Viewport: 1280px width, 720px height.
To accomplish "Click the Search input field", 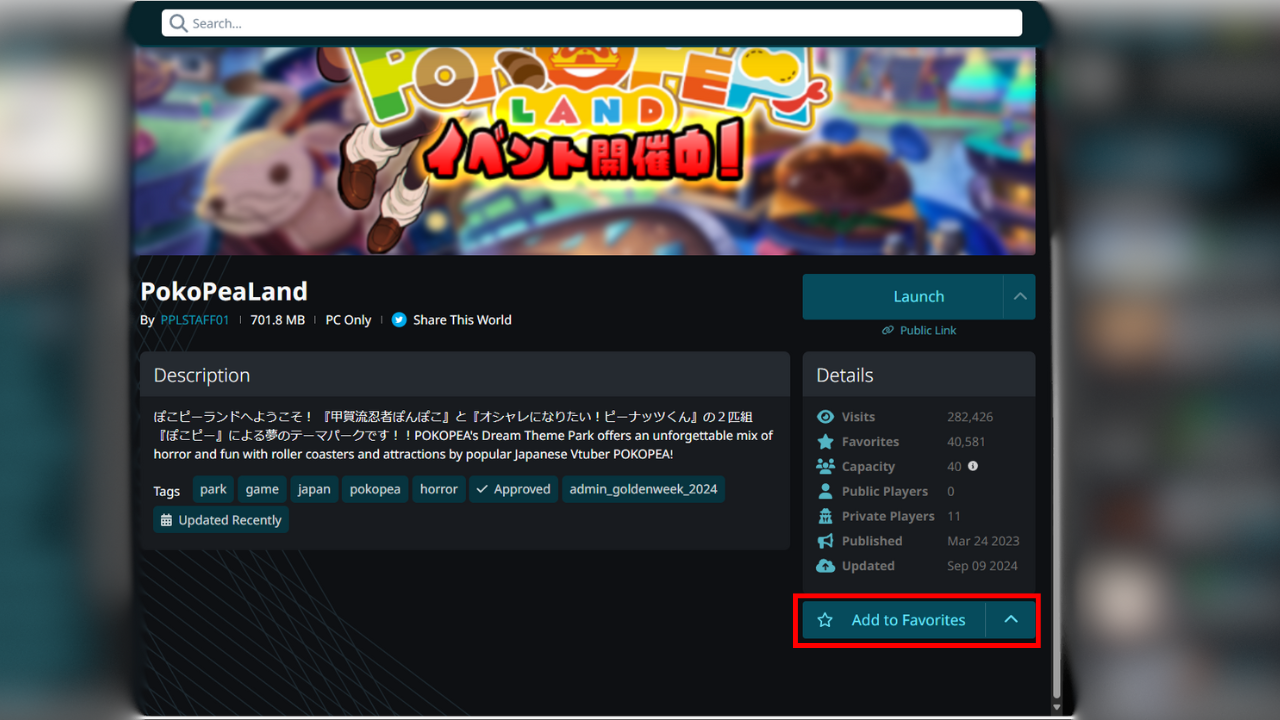I will coord(592,23).
